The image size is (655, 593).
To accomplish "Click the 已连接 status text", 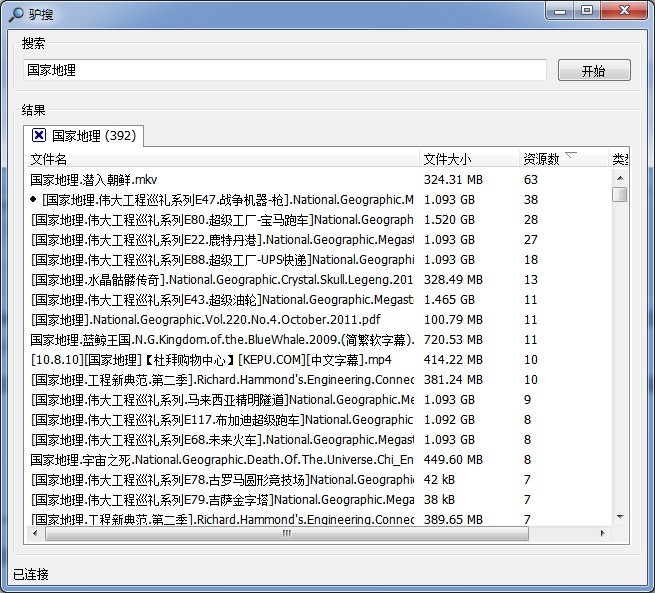I will tap(31, 574).
